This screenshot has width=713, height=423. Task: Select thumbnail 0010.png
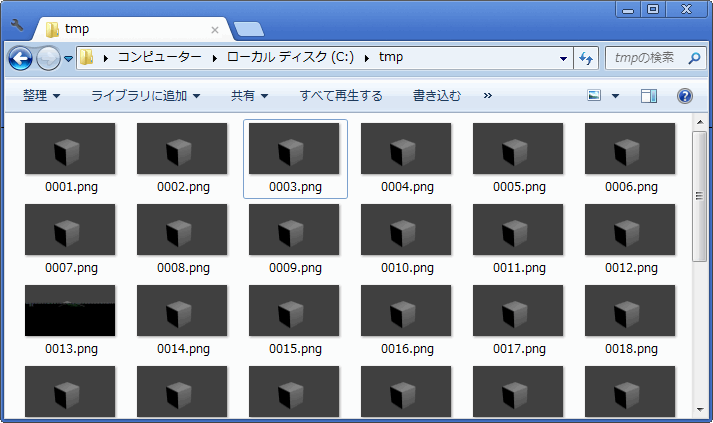coord(406,229)
